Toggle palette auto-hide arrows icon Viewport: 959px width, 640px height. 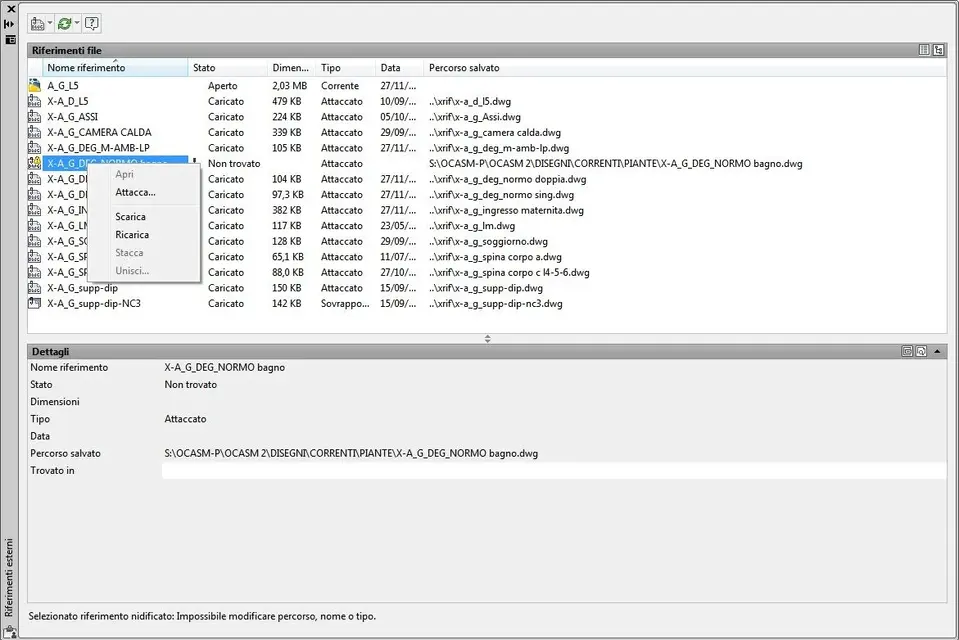click(9, 24)
